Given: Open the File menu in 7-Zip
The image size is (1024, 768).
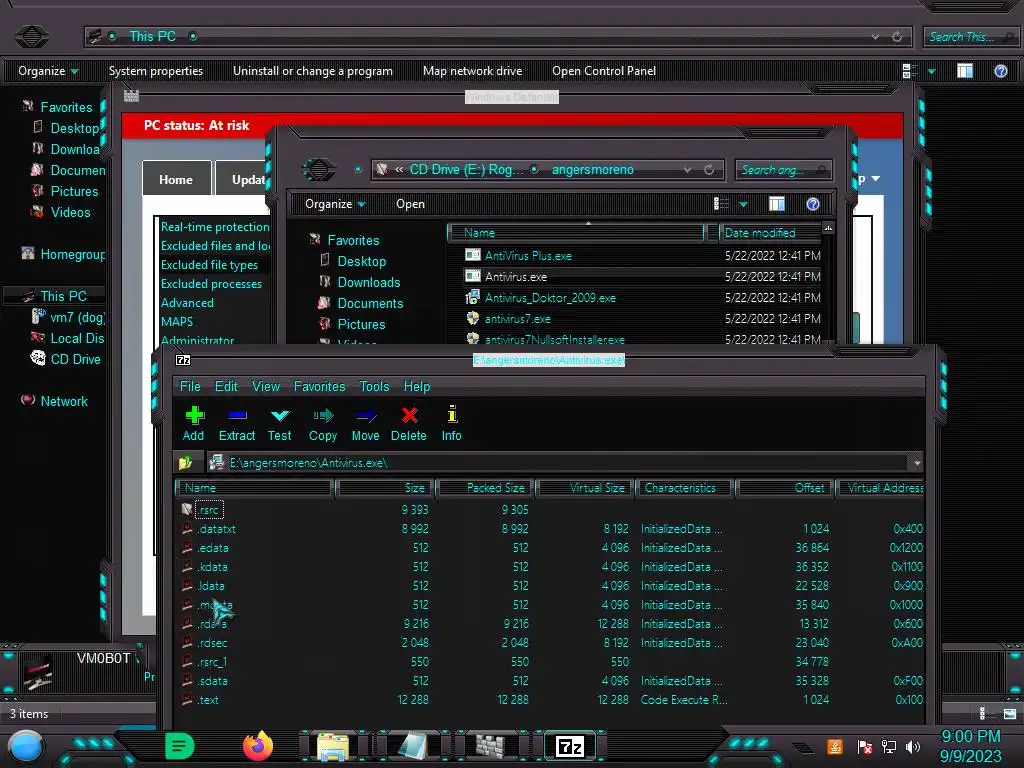Looking at the screenshot, I should point(190,387).
